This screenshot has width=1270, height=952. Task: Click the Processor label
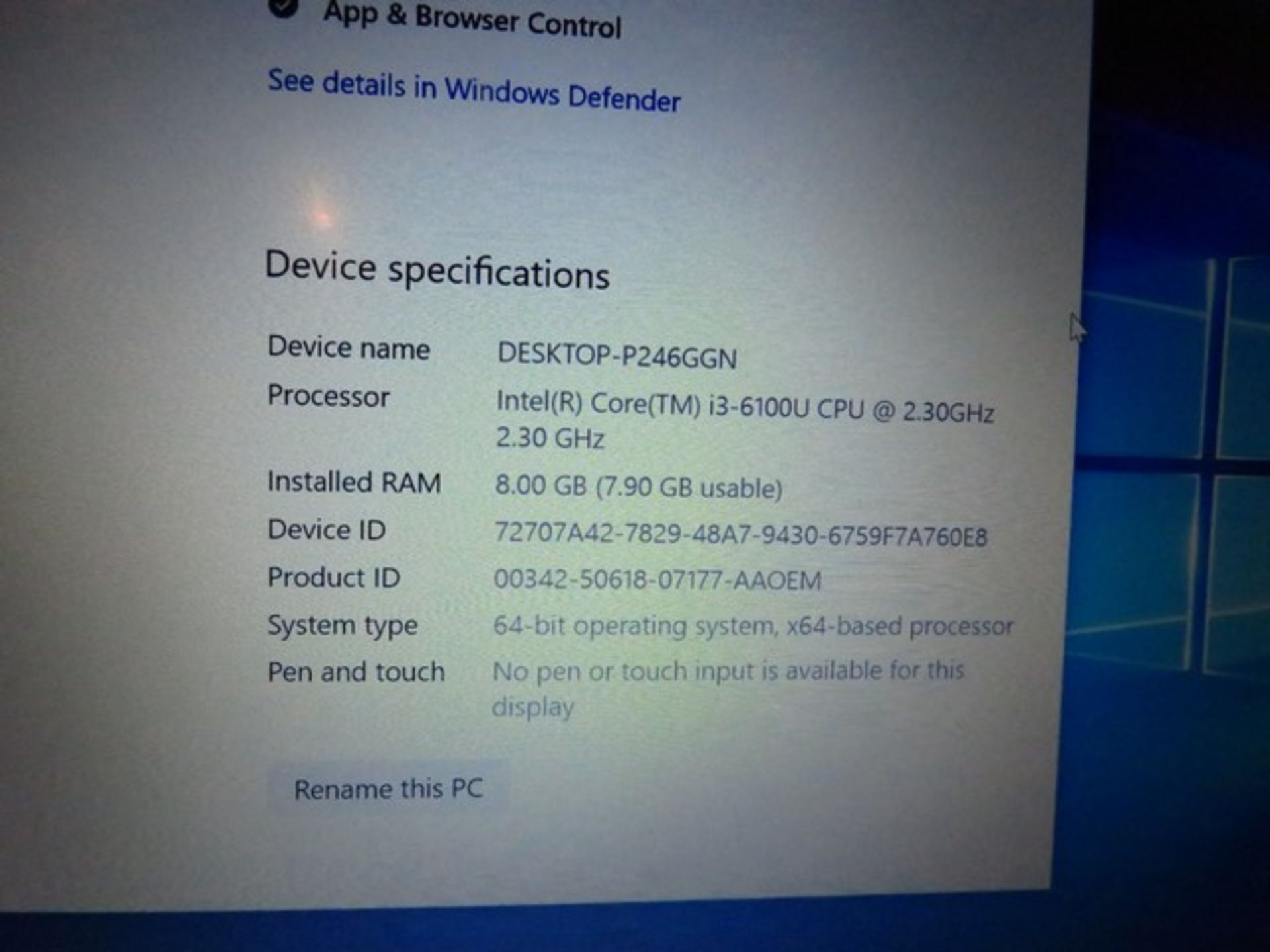coord(328,397)
